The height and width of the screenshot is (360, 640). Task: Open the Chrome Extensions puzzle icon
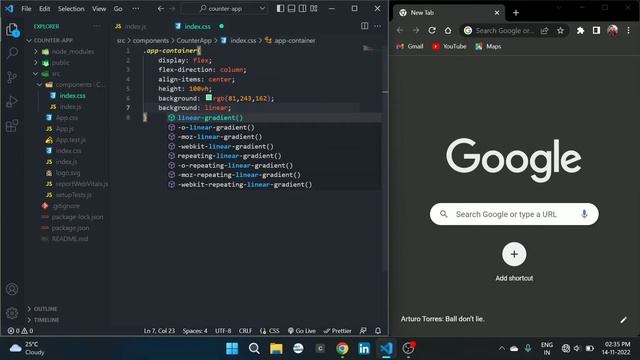pyautogui.click(x=580, y=30)
